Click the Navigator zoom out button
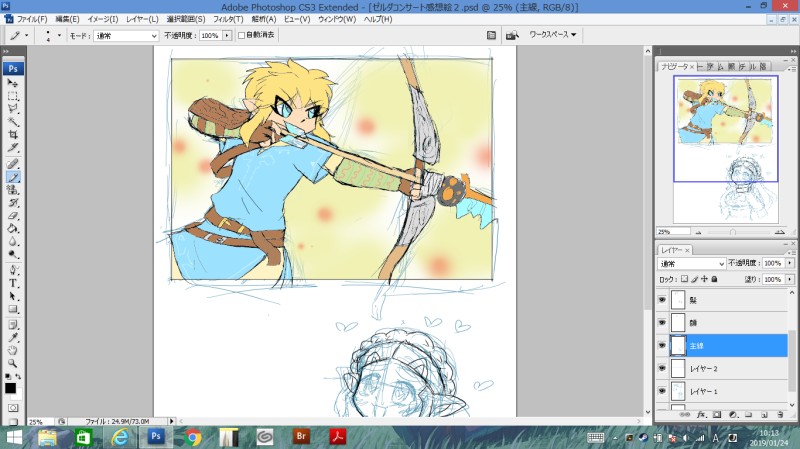Viewport: 800px width, 449px height. [x=698, y=232]
